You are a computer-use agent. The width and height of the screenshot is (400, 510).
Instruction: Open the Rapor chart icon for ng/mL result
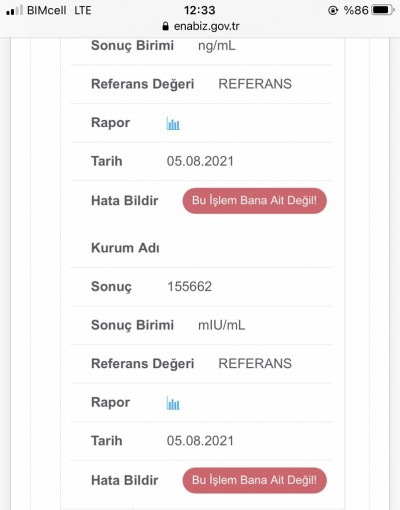(173, 124)
